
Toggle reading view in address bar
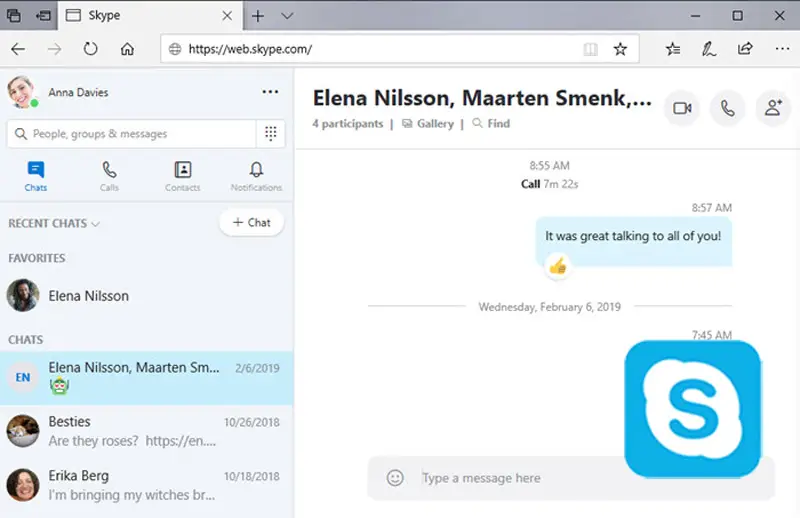pos(590,49)
